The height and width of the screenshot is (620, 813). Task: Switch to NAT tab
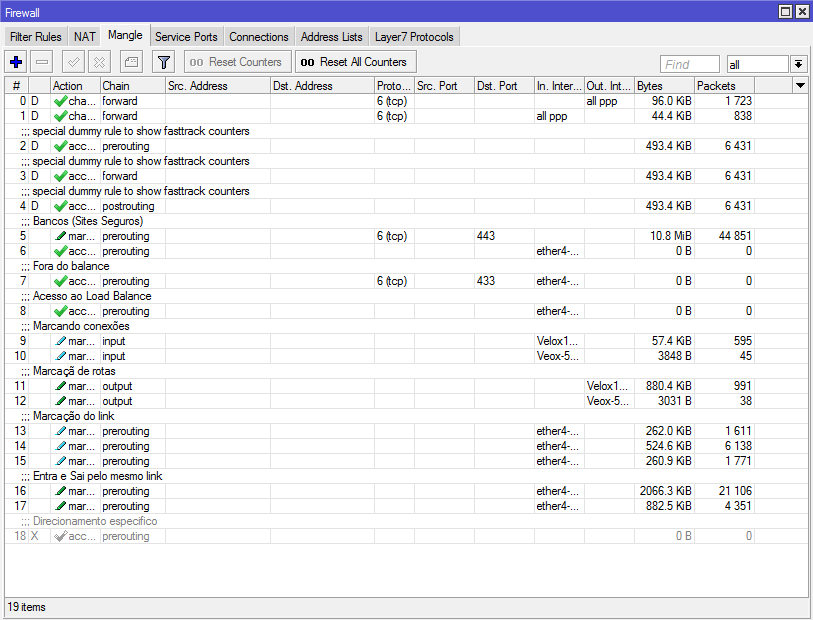(85, 37)
